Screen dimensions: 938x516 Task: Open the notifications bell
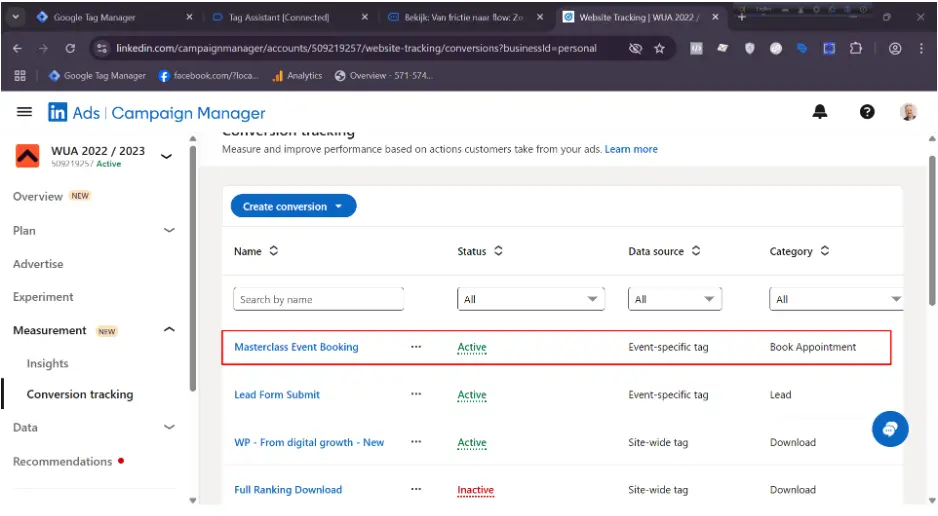point(820,111)
